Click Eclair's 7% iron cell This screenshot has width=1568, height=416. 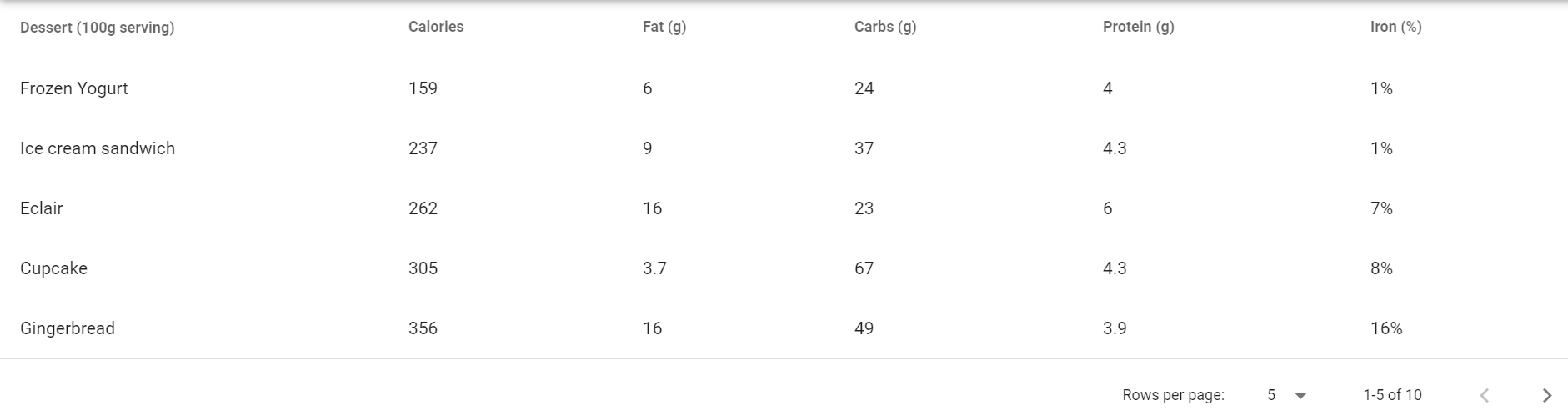coord(1381,208)
